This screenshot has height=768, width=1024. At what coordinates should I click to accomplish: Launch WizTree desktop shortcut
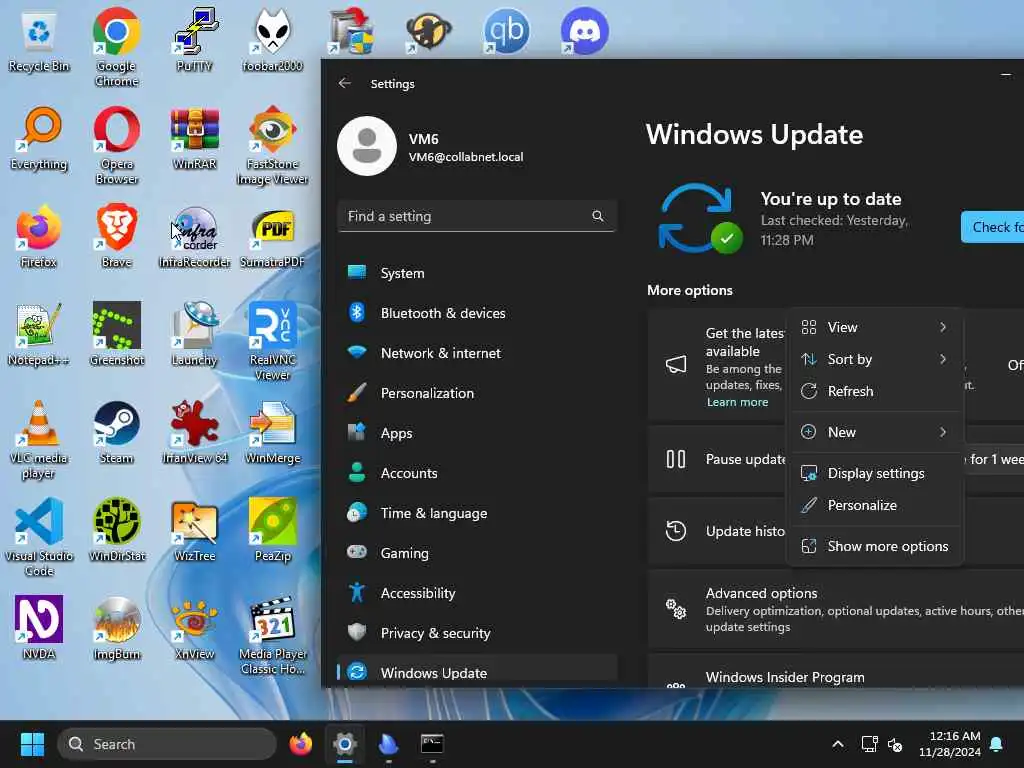pos(194,530)
